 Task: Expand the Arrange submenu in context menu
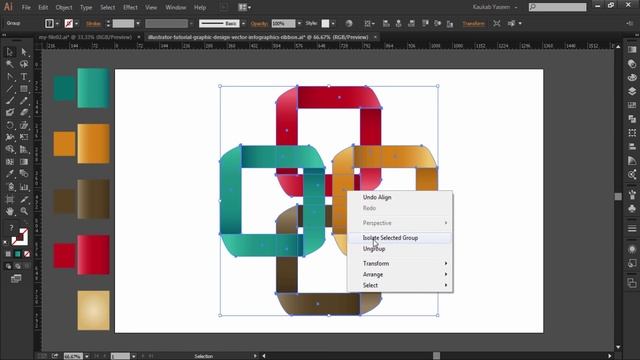click(x=400, y=275)
